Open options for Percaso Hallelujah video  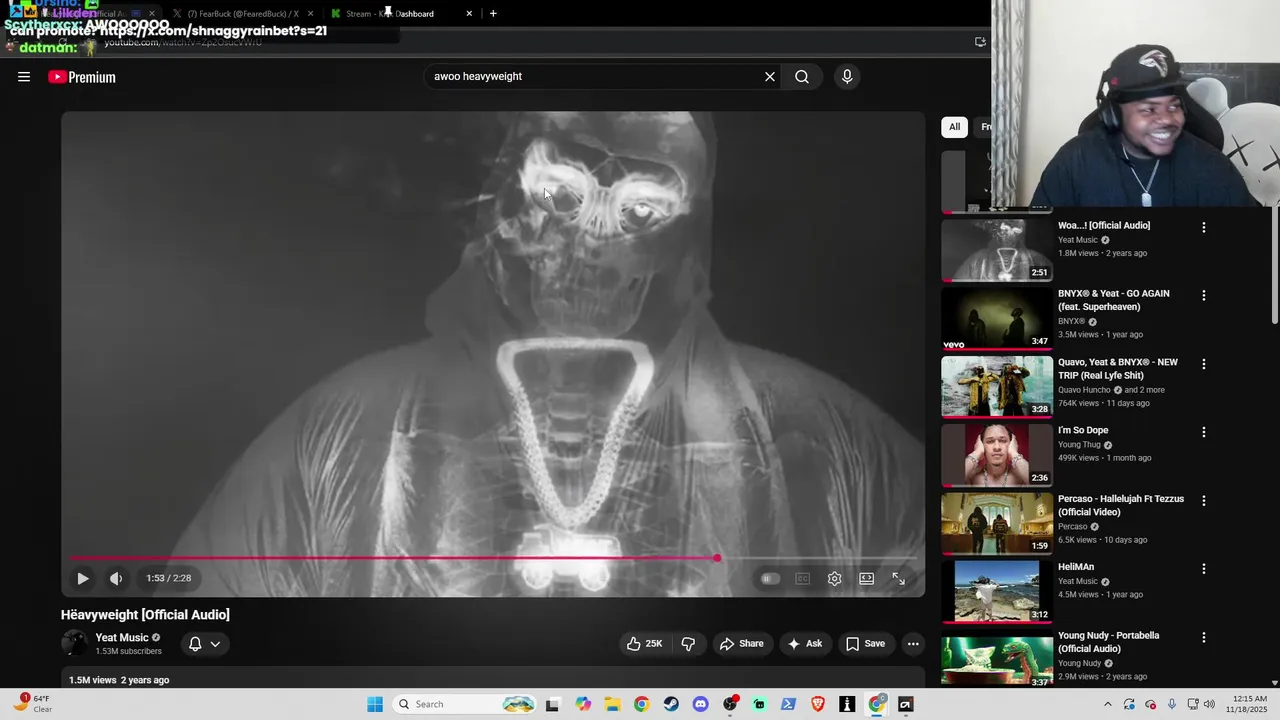(1204, 500)
